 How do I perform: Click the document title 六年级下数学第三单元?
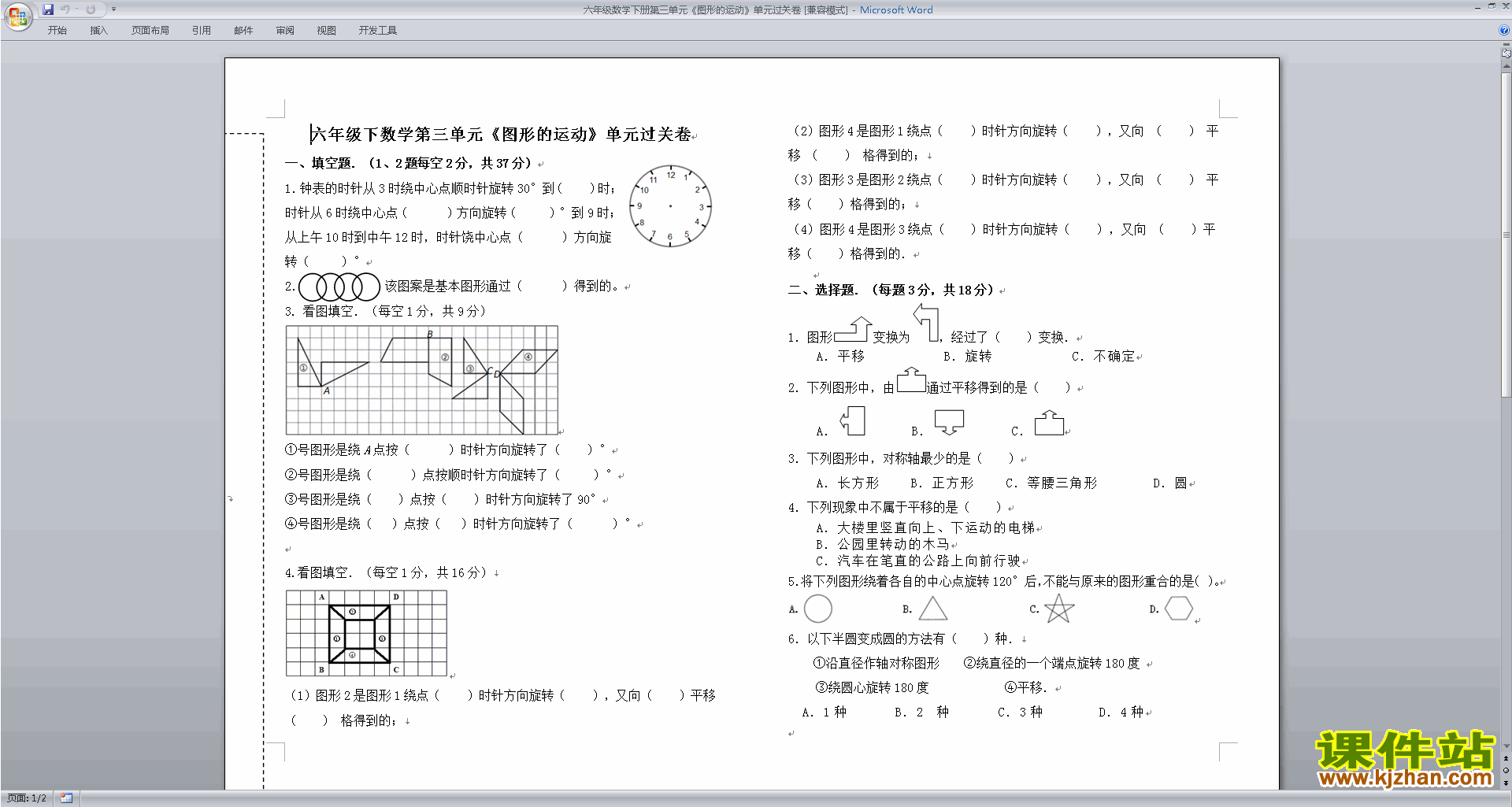[x=502, y=135]
